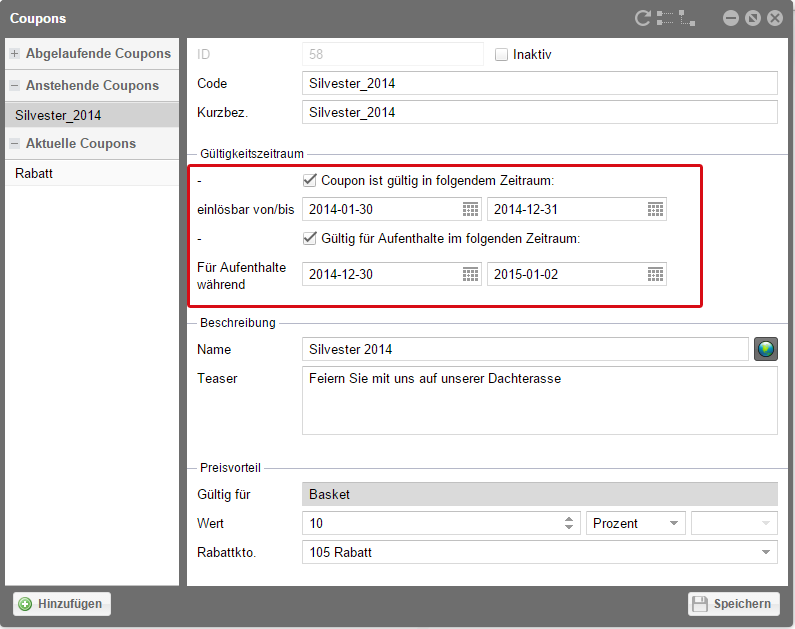Click the list layout icon in title bar
Image resolution: width=795 pixels, height=629 pixels.
(x=665, y=18)
